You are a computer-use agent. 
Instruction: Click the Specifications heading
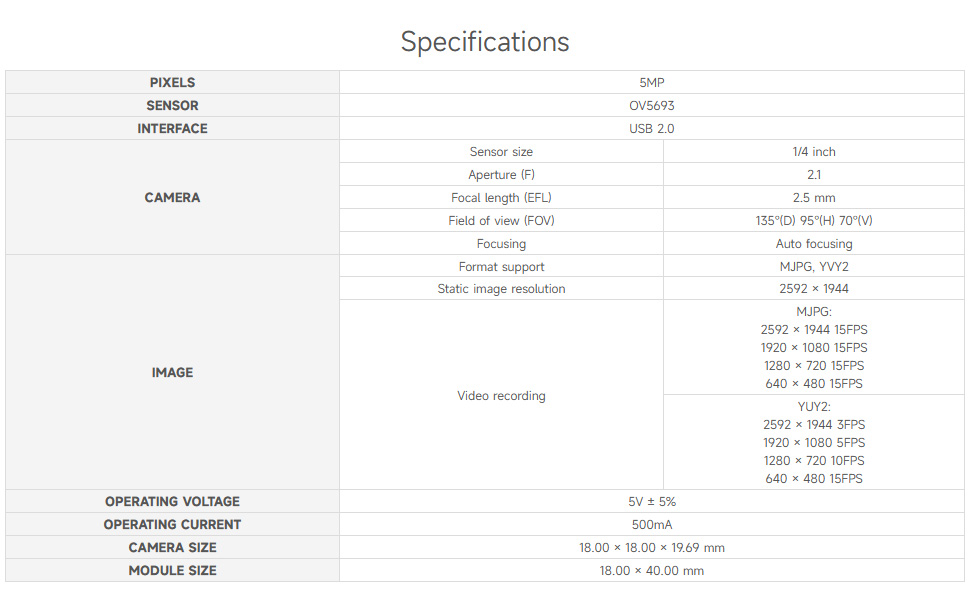click(484, 42)
